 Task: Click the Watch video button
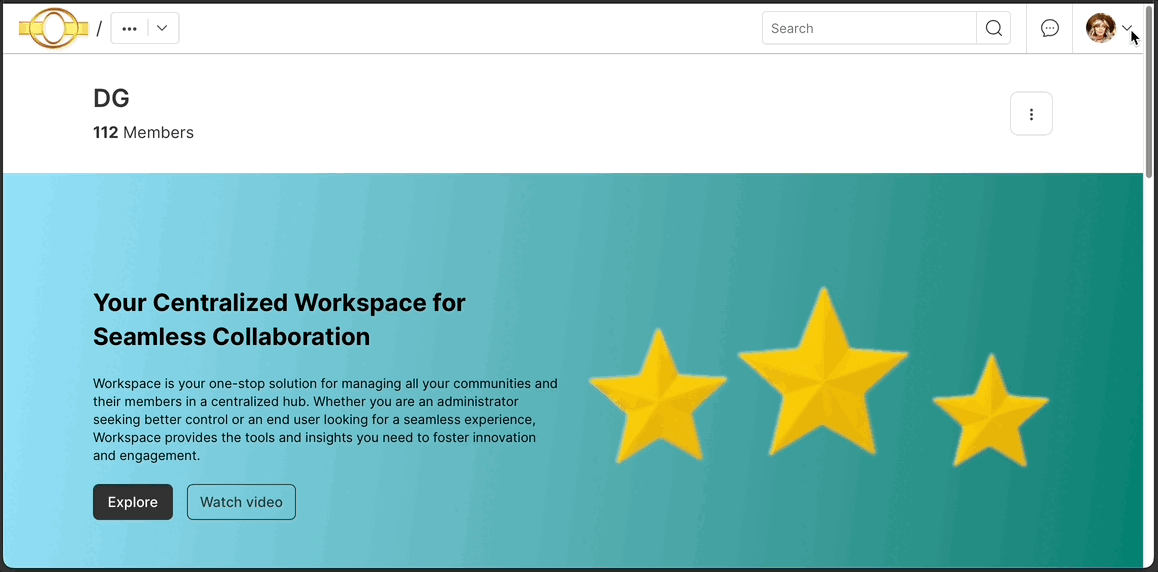coord(241,502)
